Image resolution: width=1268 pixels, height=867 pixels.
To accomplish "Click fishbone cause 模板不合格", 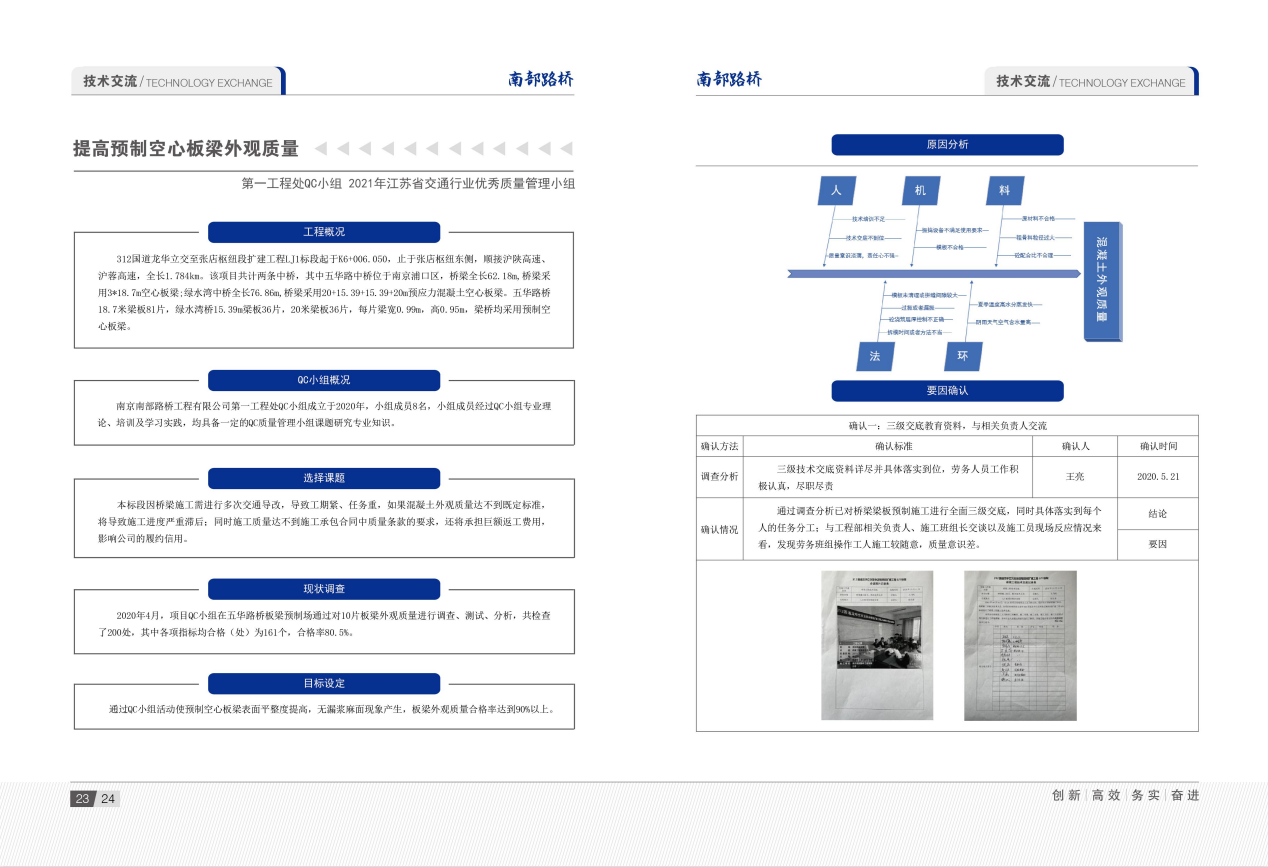I will [x=950, y=247].
